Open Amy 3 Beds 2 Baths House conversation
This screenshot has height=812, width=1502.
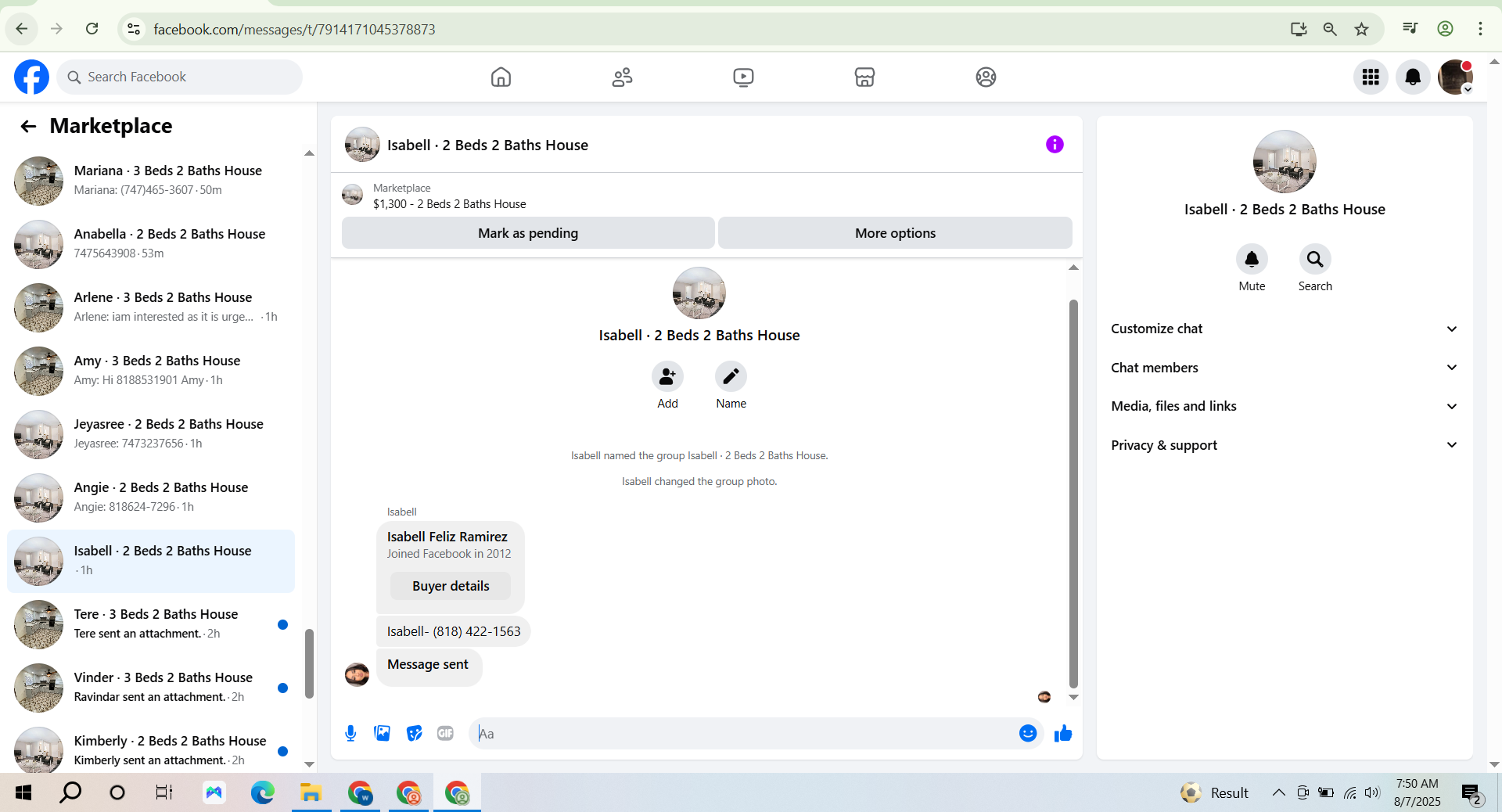151,371
